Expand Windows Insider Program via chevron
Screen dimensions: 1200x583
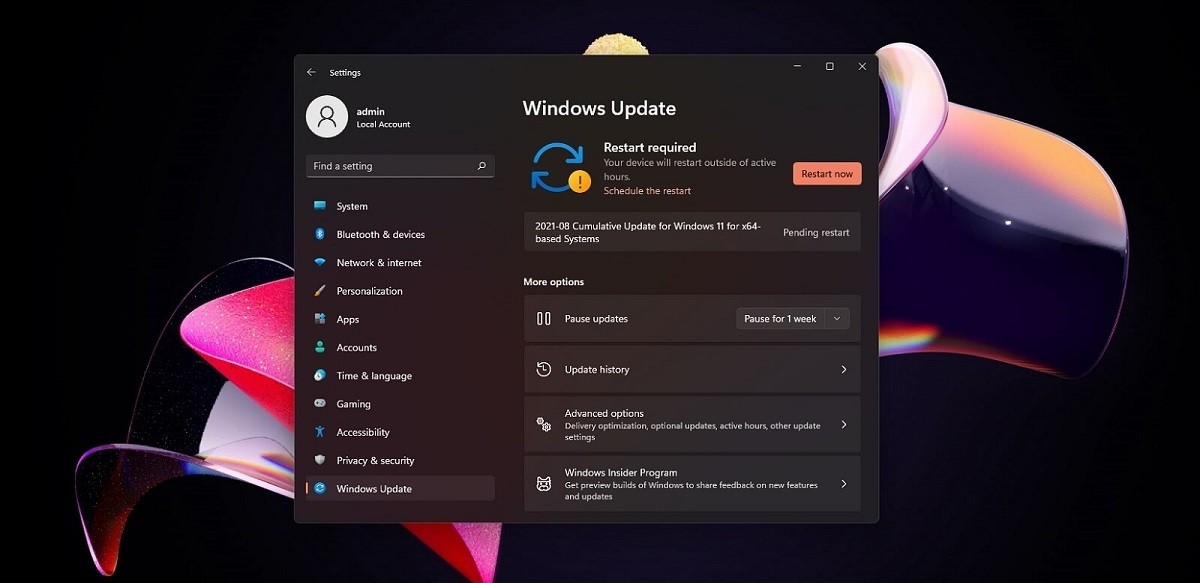point(844,484)
